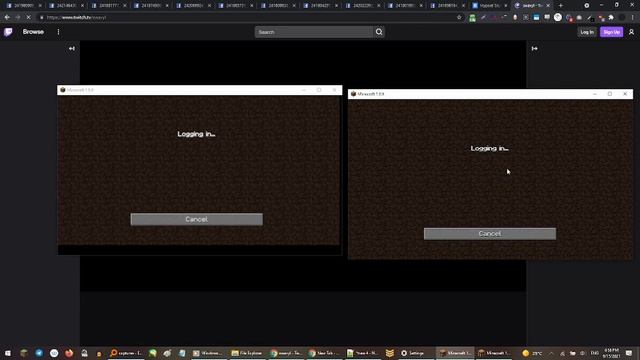Open the notification center icon
The height and width of the screenshot is (360, 640).
[629, 353]
